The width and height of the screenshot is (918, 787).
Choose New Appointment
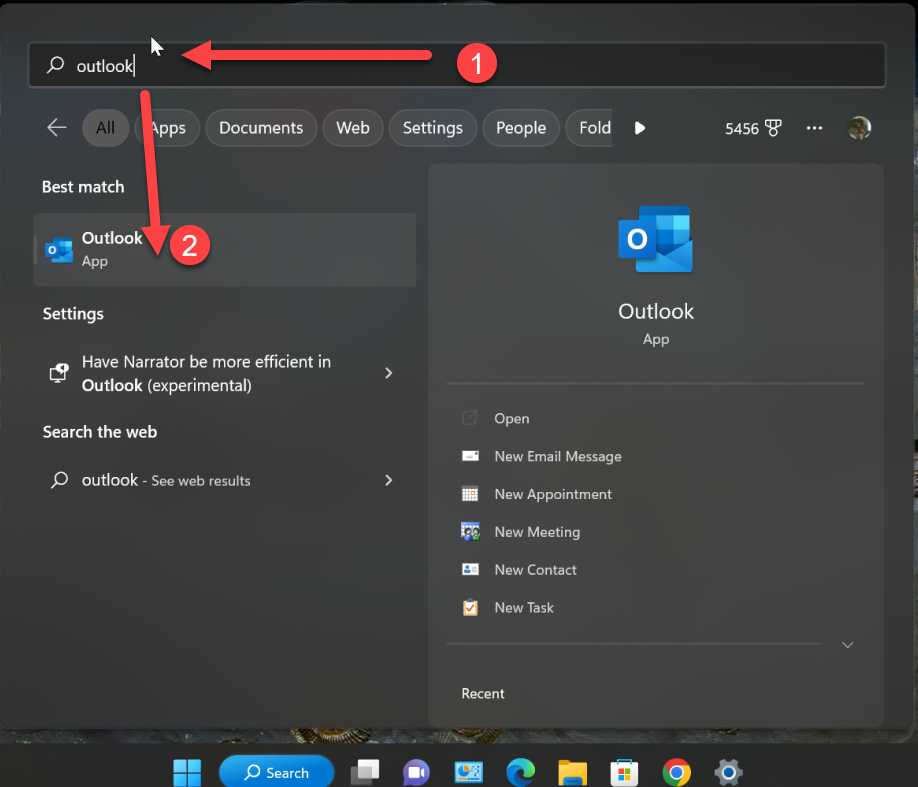[553, 494]
